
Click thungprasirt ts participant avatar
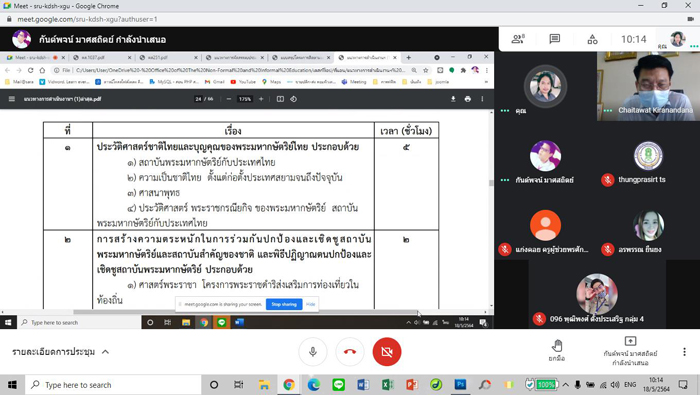point(648,155)
